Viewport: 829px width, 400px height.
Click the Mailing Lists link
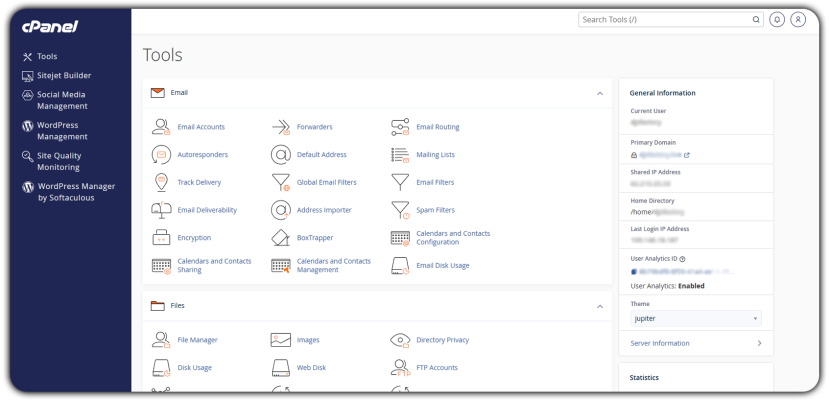[x=435, y=155]
